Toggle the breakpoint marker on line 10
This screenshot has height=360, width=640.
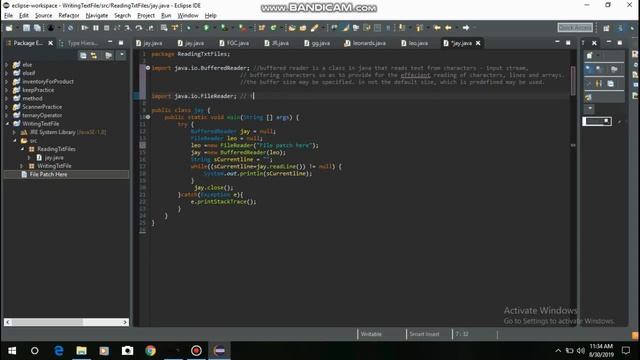[x=148, y=117]
